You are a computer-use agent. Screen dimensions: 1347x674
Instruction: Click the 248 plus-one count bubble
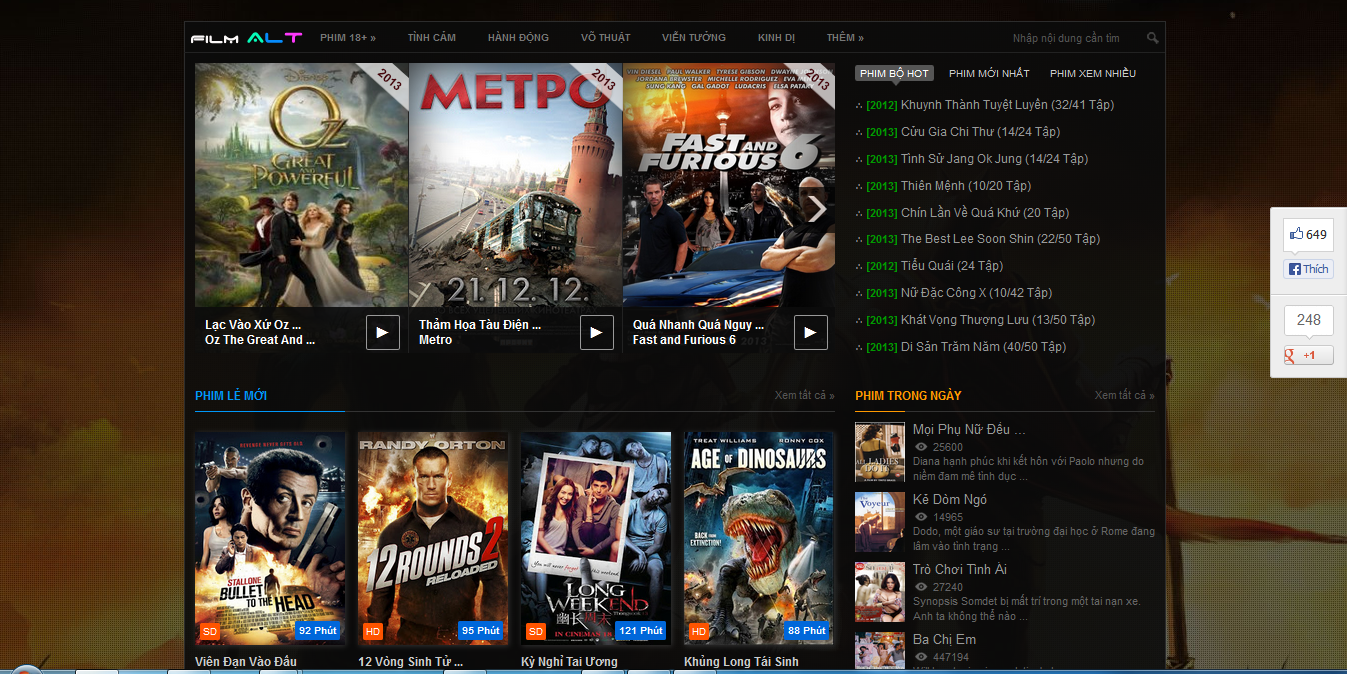pos(1308,320)
